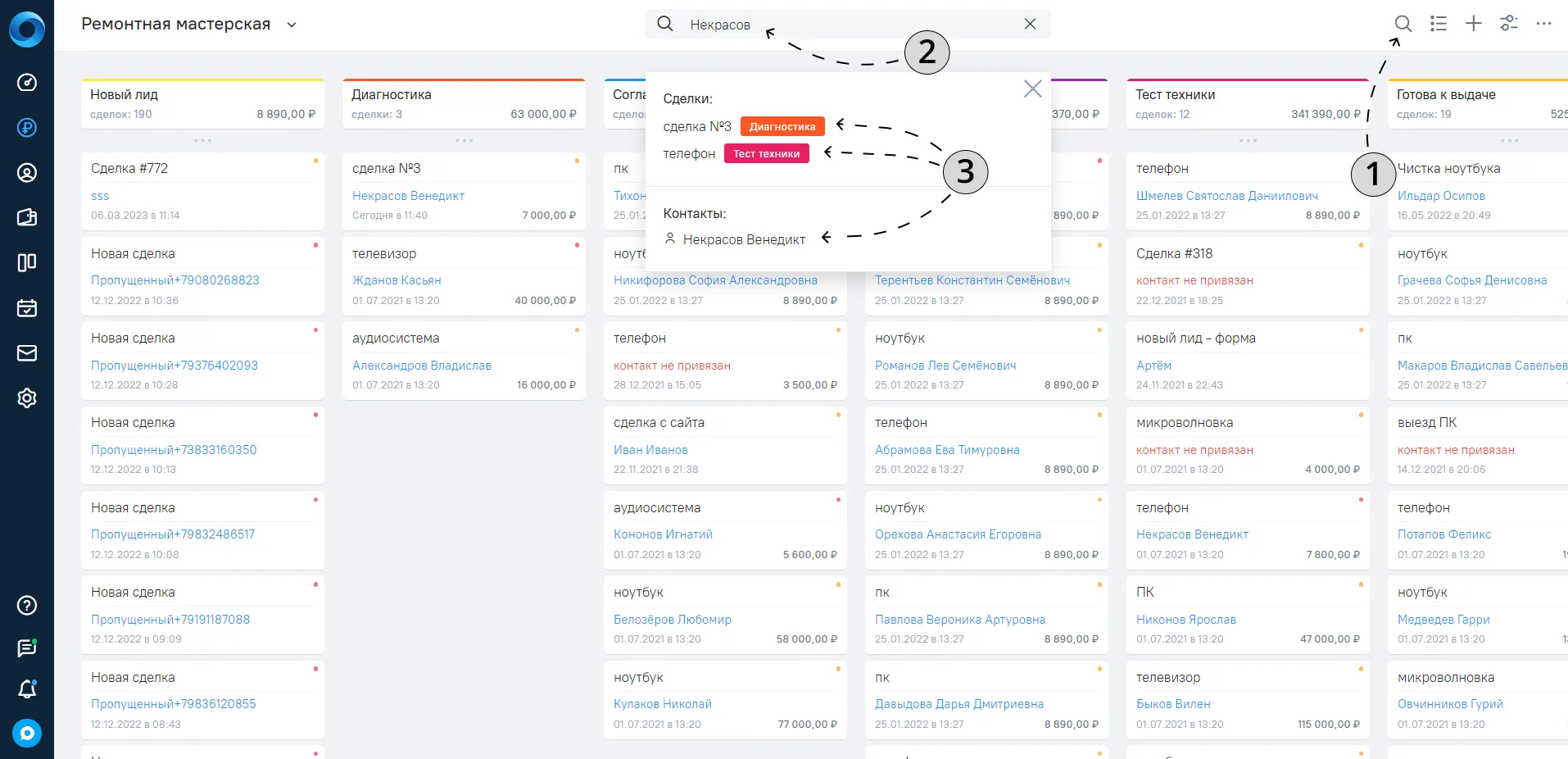Expand the dots handle under Новый лид column
This screenshot has height=759, width=1568.
click(x=202, y=140)
